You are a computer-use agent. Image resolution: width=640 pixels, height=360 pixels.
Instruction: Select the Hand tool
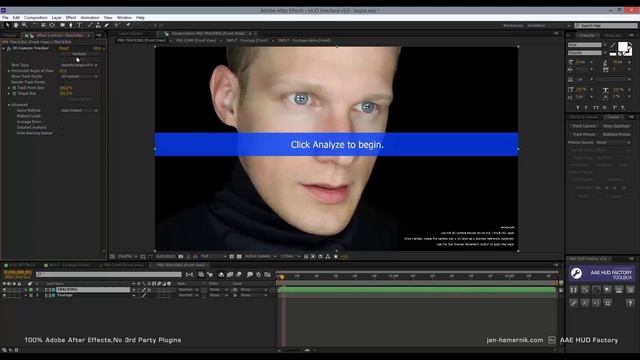click(16, 25)
